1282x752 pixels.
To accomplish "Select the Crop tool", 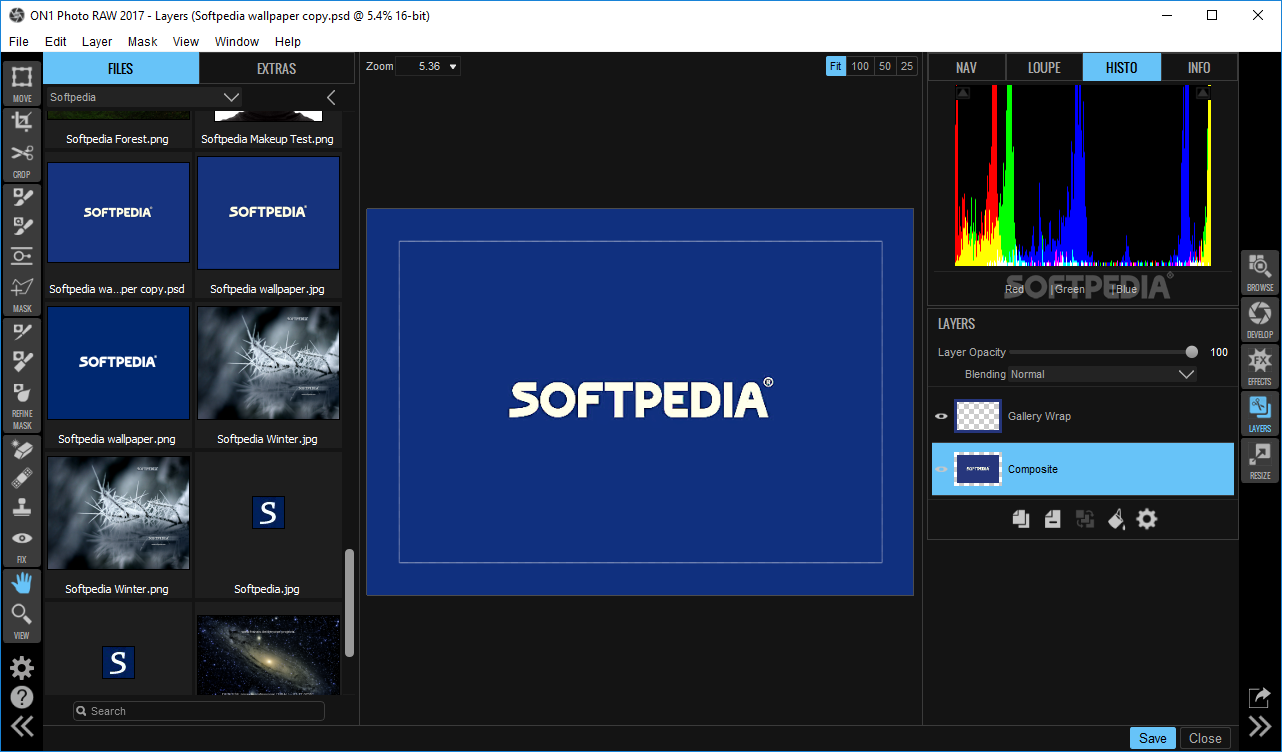I will (22, 122).
